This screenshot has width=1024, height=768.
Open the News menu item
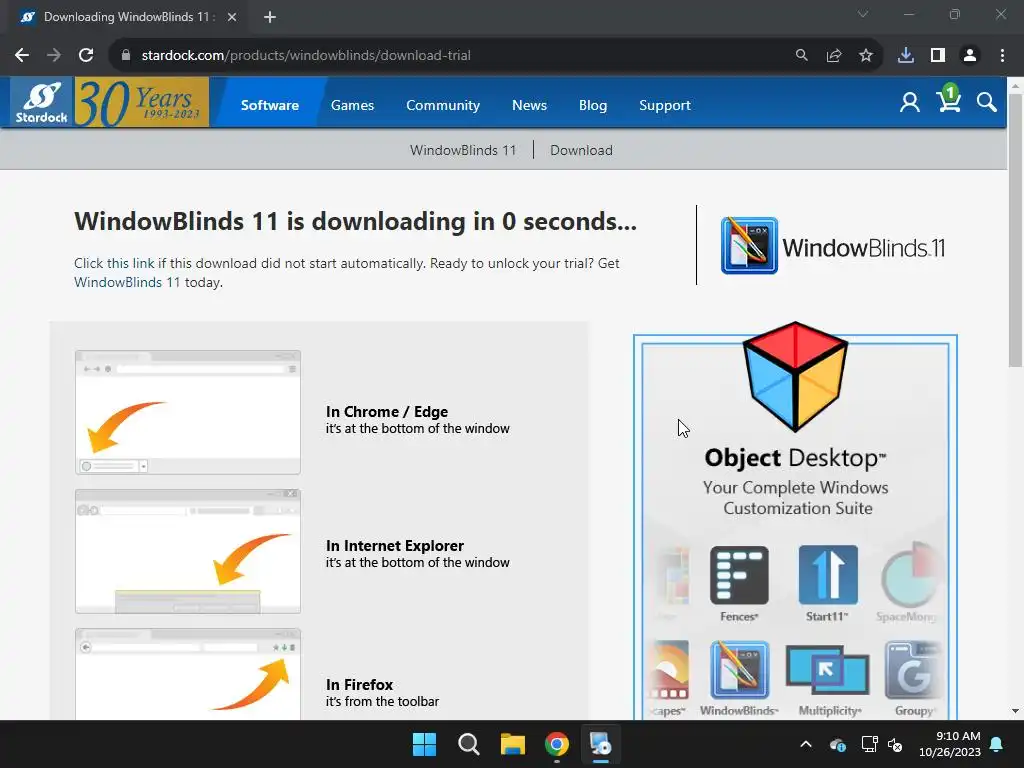pos(529,105)
